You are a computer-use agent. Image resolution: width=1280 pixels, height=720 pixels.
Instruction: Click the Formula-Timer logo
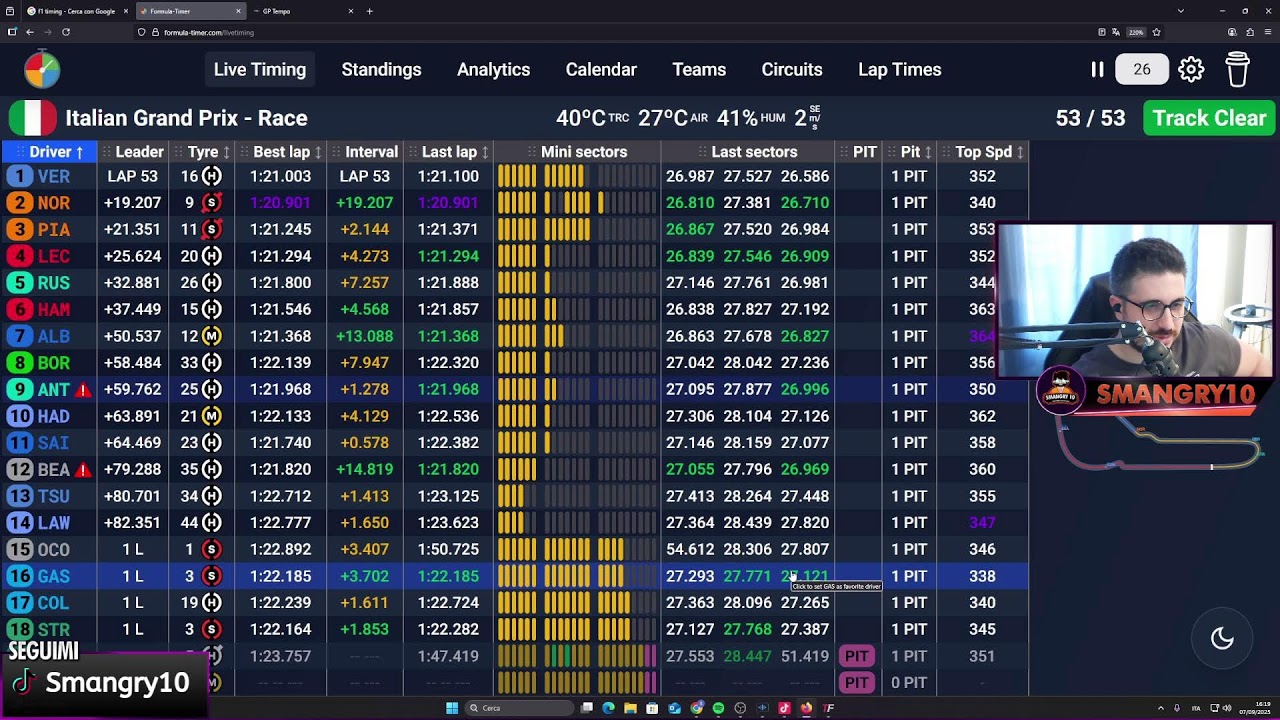point(42,69)
